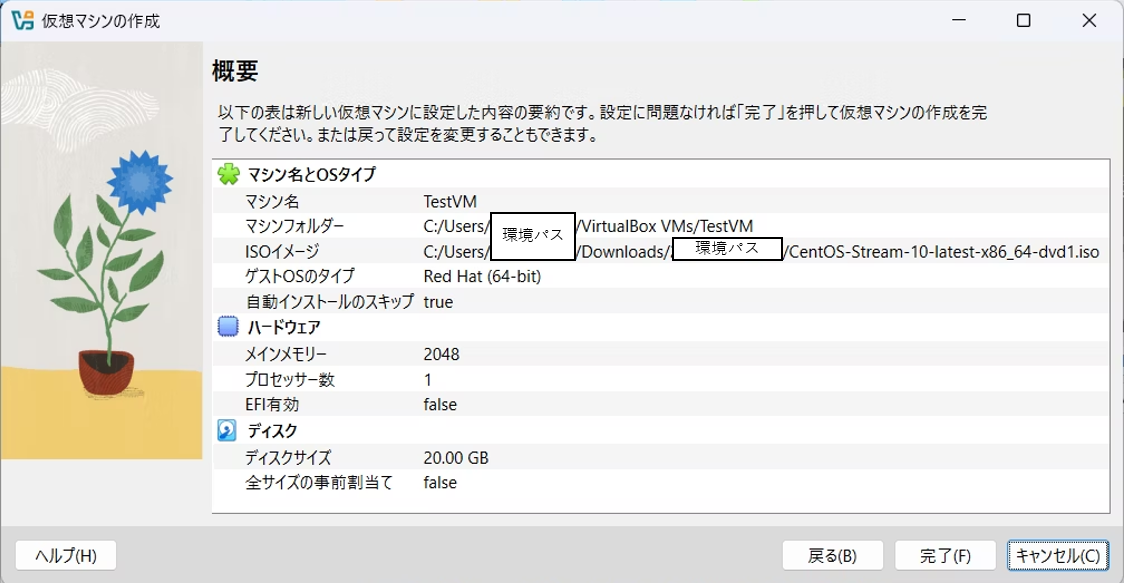Select the EFI有効 row label
Image resolution: width=1127 pixels, height=583 pixels.
click(x=272, y=405)
